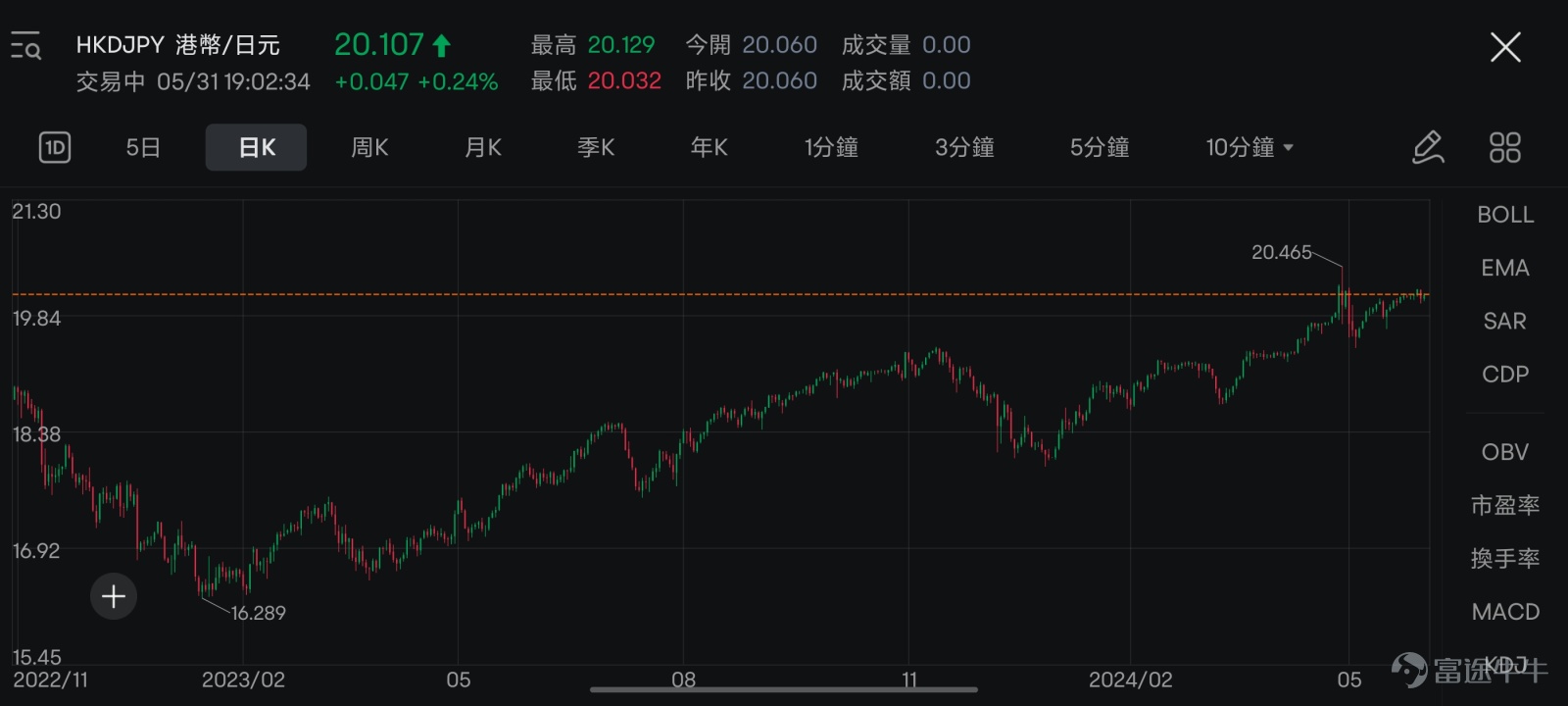Enable the EMA indicator
The width and height of the screenshot is (1568, 706).
1505,268
